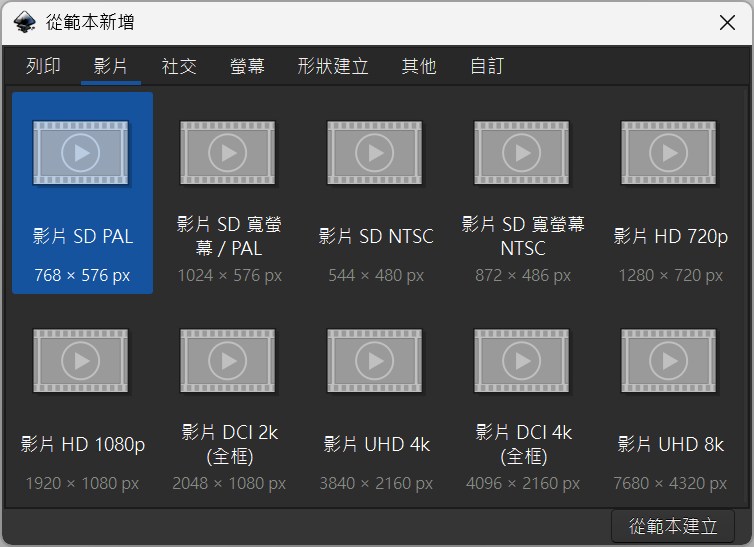This screenshot has width=754, height=547.
Task: Pick the 影片 DCI 2k (全框) icon
Action: pos(228,360)
